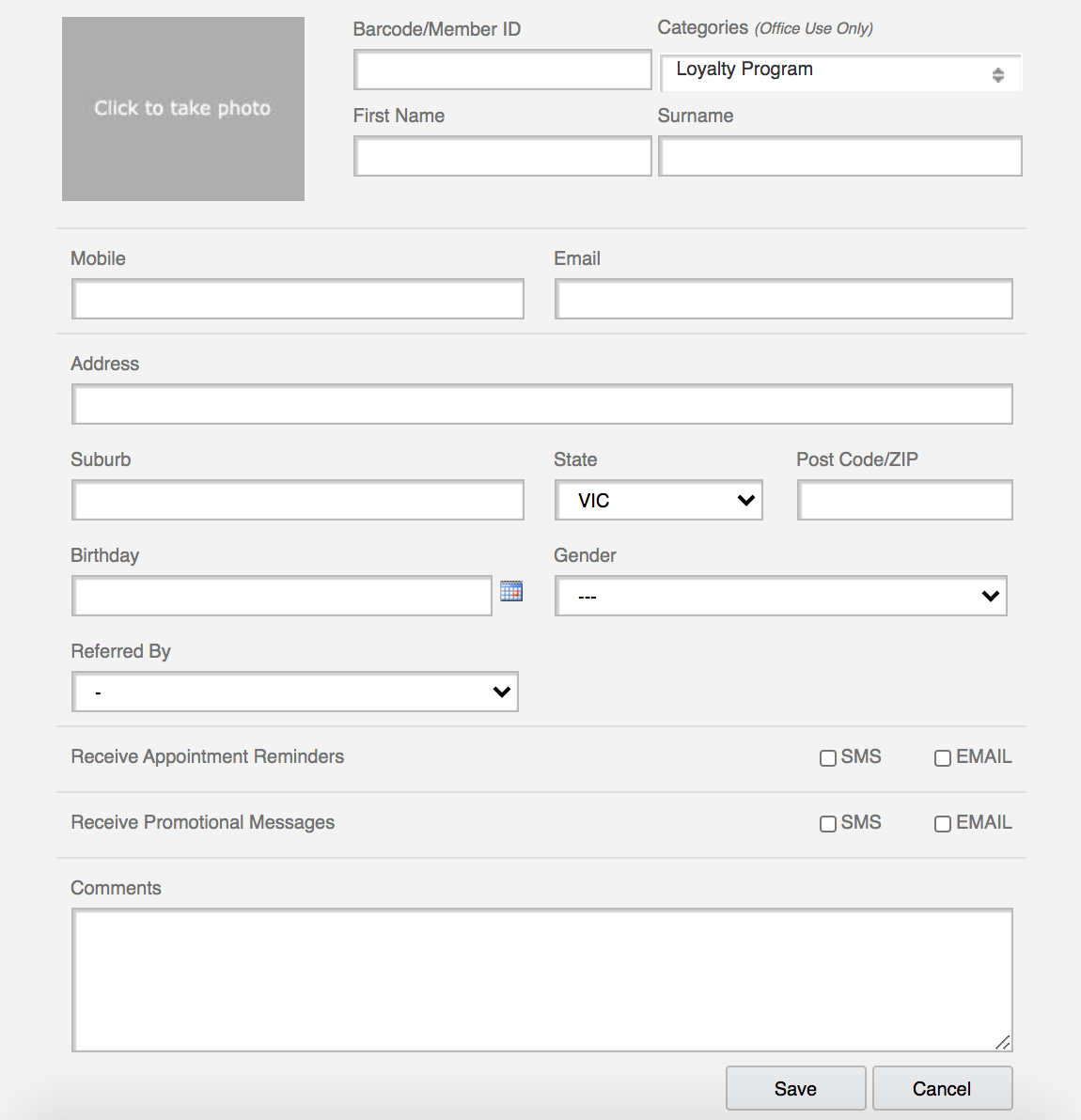Expand the Gender dropdown
The width and height of the screenshot is (1081, 1120).
pos(781,596)
